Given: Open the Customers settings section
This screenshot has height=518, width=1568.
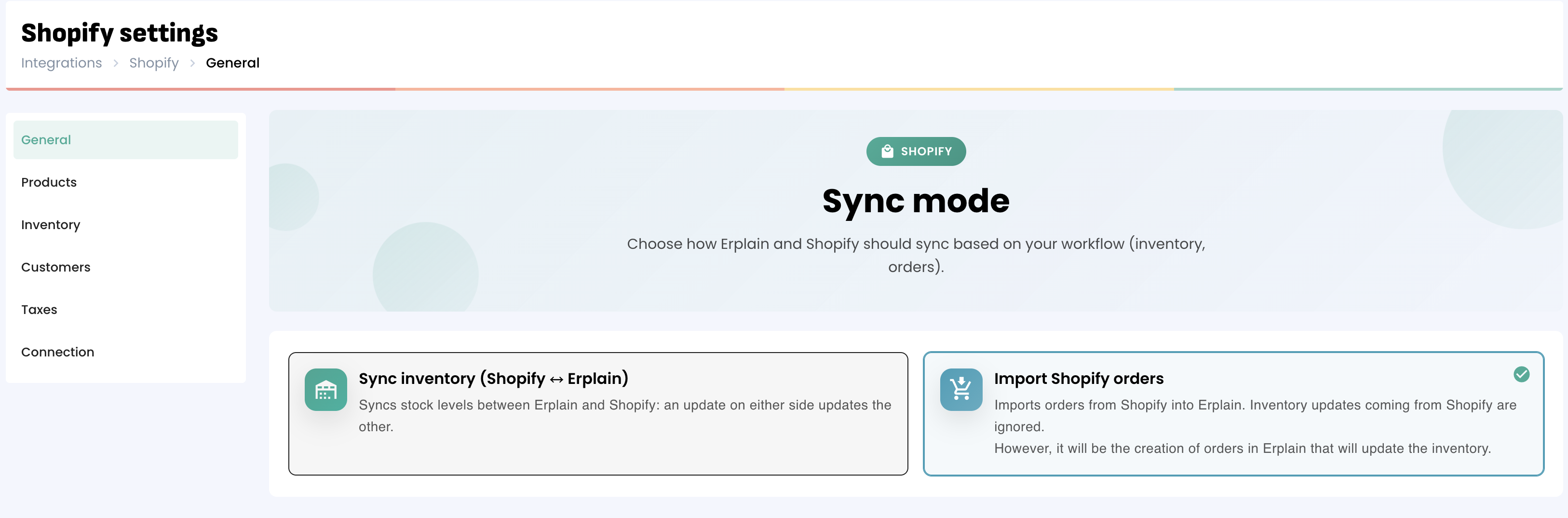Looking at the screenshot, I should click(55, 267).
